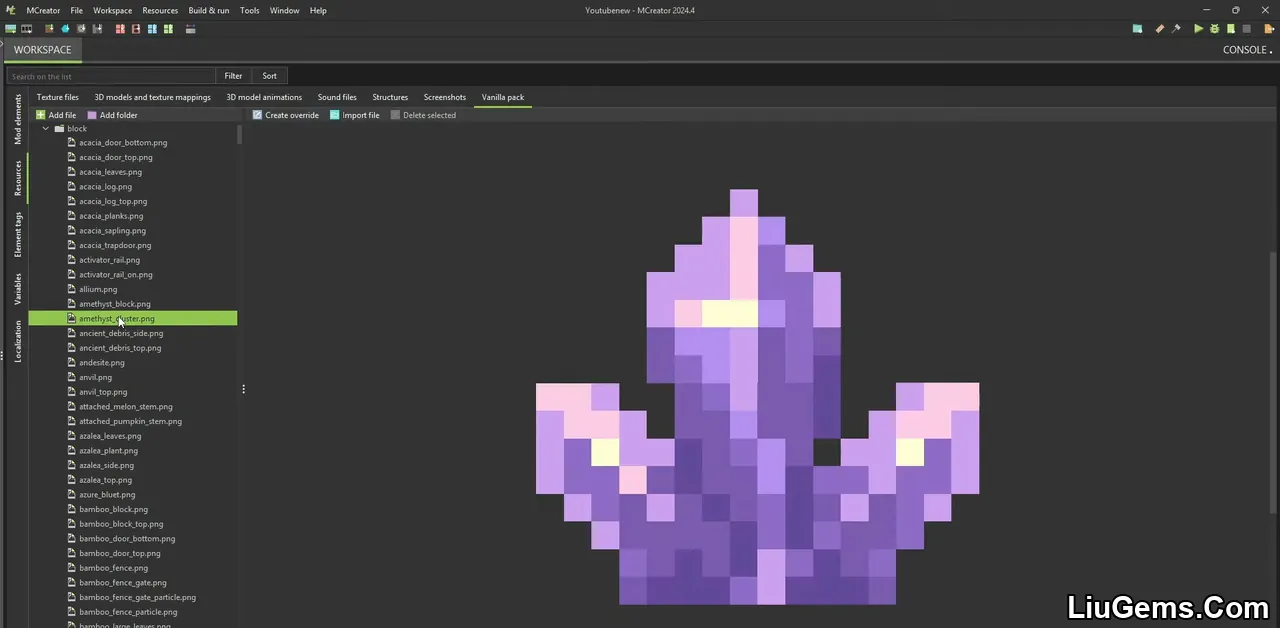Click the first red panel toolbar icon
The image size is (1280, 628).
(120, 29)
